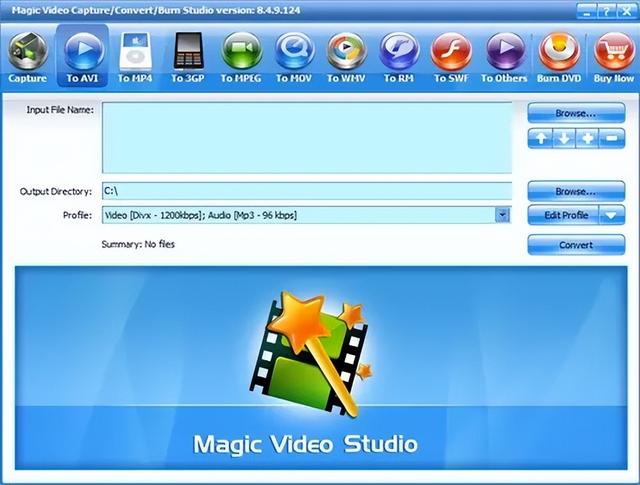The image size is (640, 485).
Task: Browse for an input file
Action: coord(576,113)
